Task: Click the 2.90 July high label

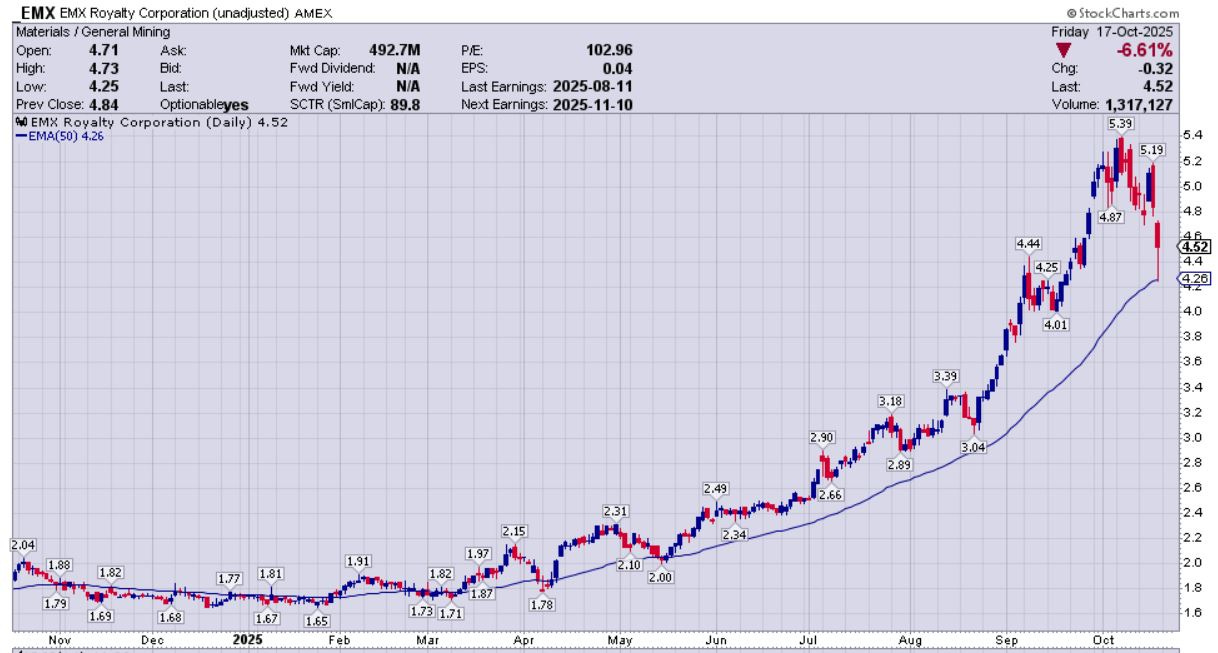Action: [822, 438]
